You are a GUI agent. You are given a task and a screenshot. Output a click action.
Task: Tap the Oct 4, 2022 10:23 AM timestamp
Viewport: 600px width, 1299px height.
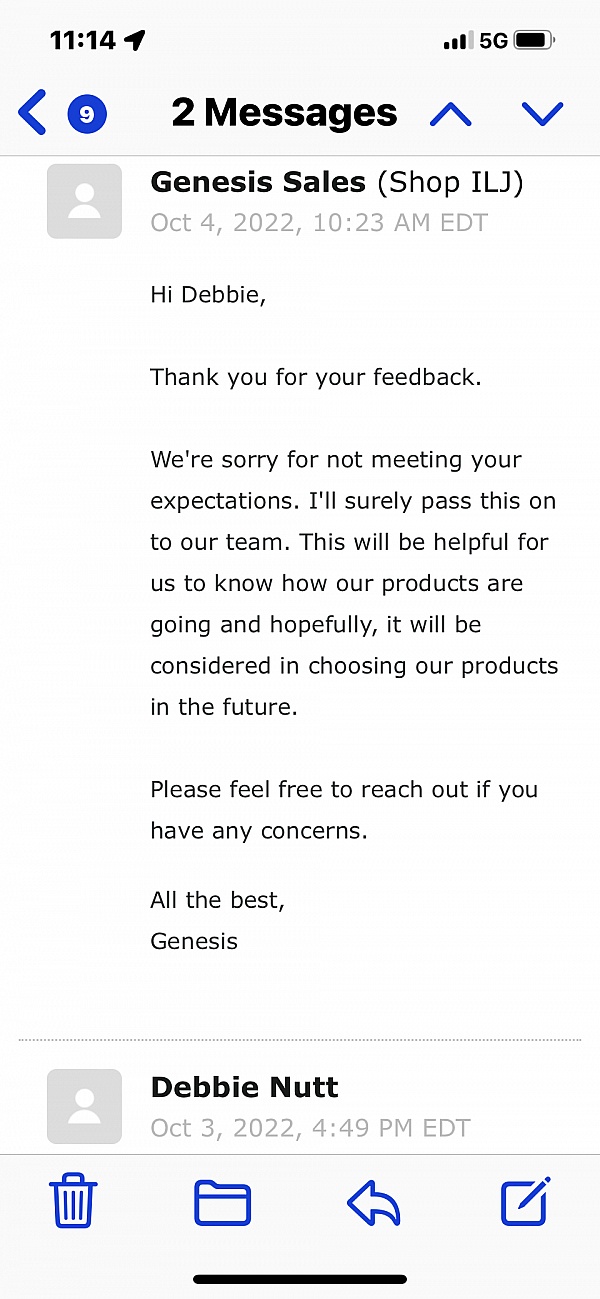pyautogui.click(x=319, y=222)
